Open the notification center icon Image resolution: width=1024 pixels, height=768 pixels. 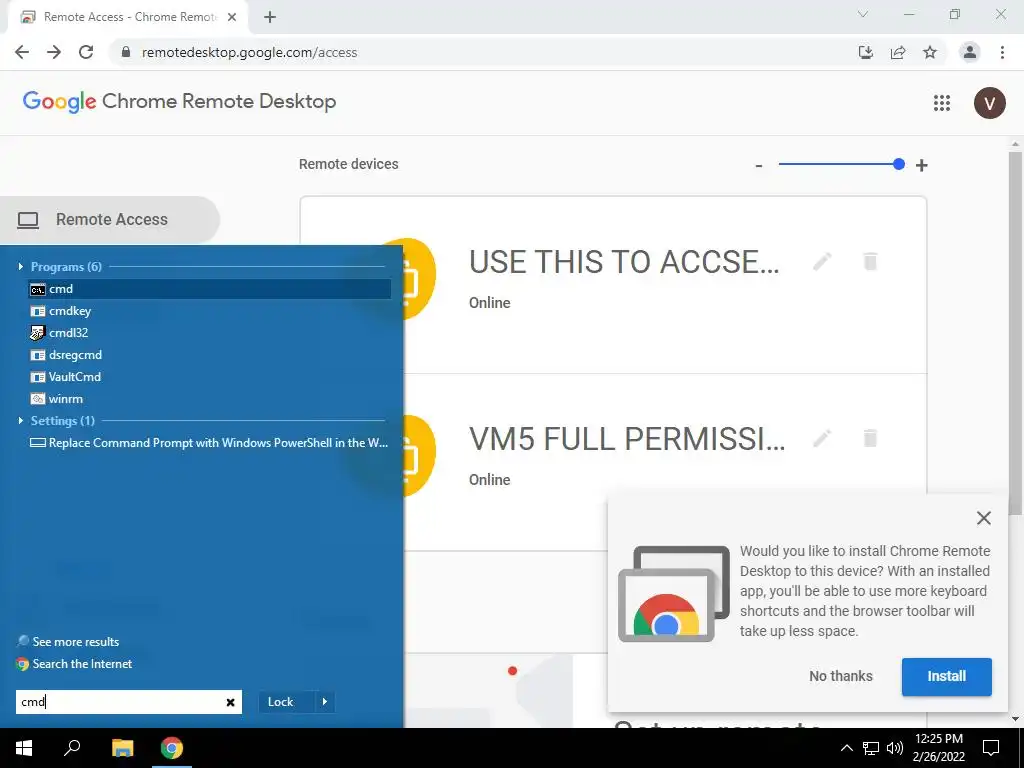(991, 748)
